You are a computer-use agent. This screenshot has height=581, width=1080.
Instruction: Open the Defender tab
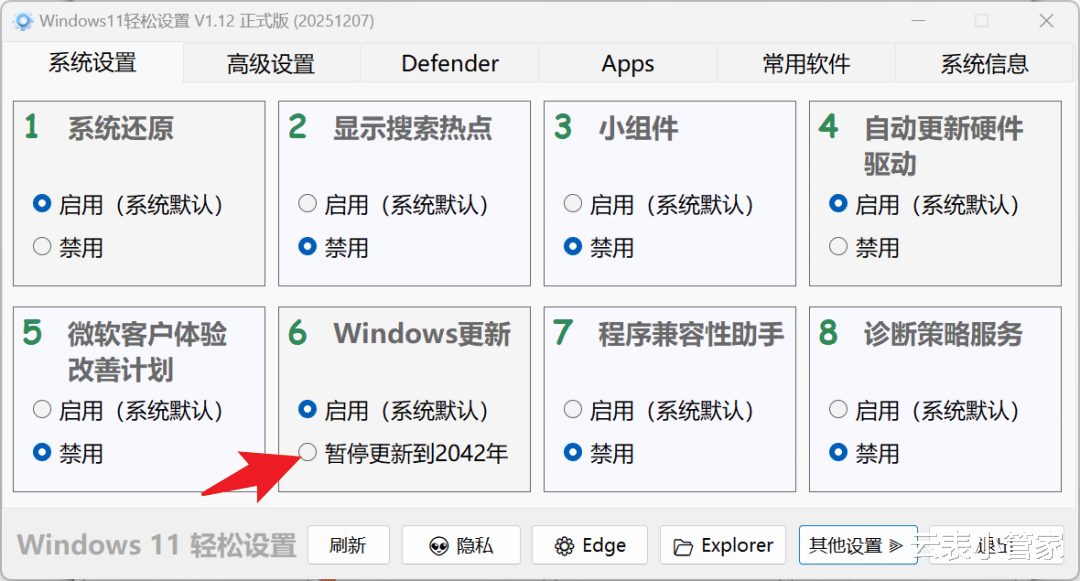pos(450,65)
